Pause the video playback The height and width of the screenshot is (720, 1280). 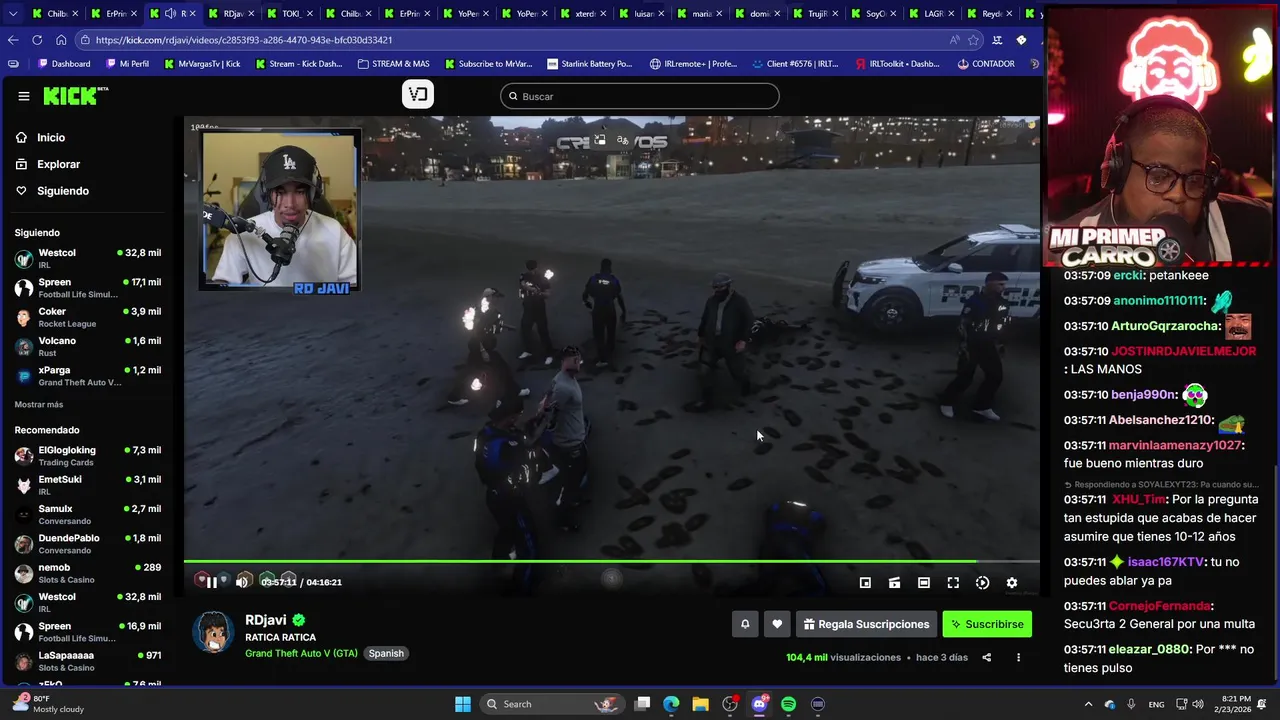pyautogui.click(x=212, y=582)
